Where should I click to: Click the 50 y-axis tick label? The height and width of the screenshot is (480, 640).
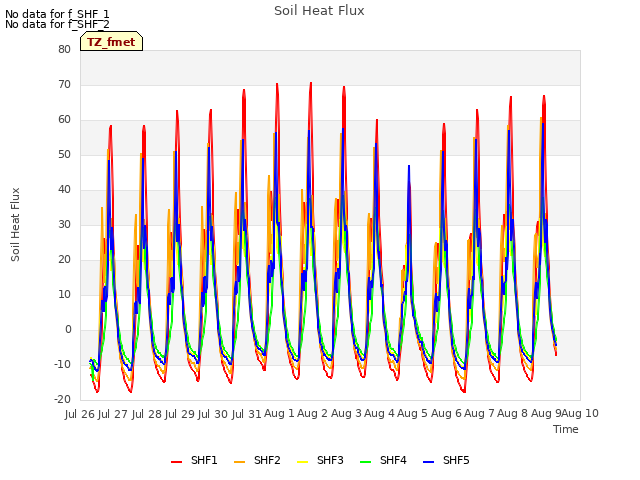[64, 155]
